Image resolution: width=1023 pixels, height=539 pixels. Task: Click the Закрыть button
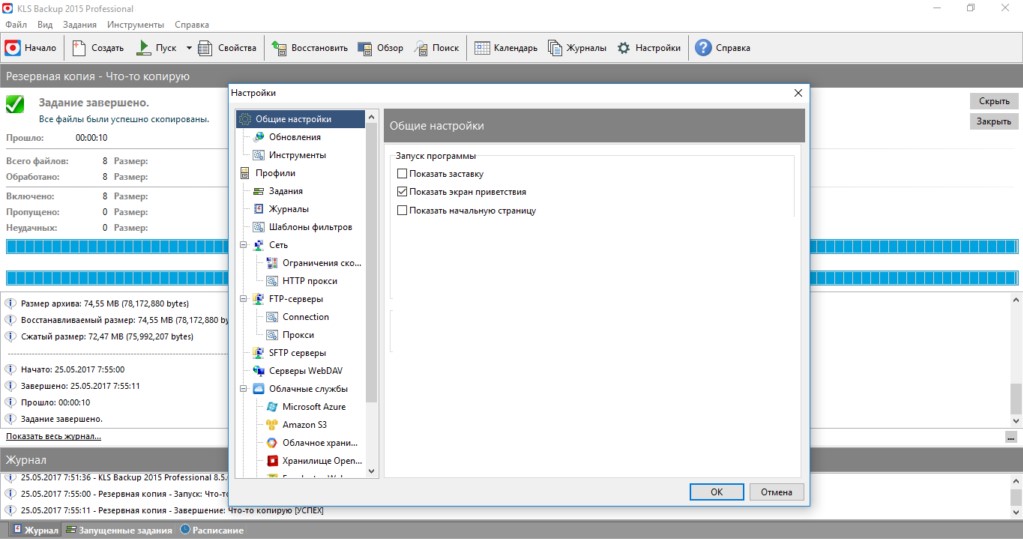[994, 121]
